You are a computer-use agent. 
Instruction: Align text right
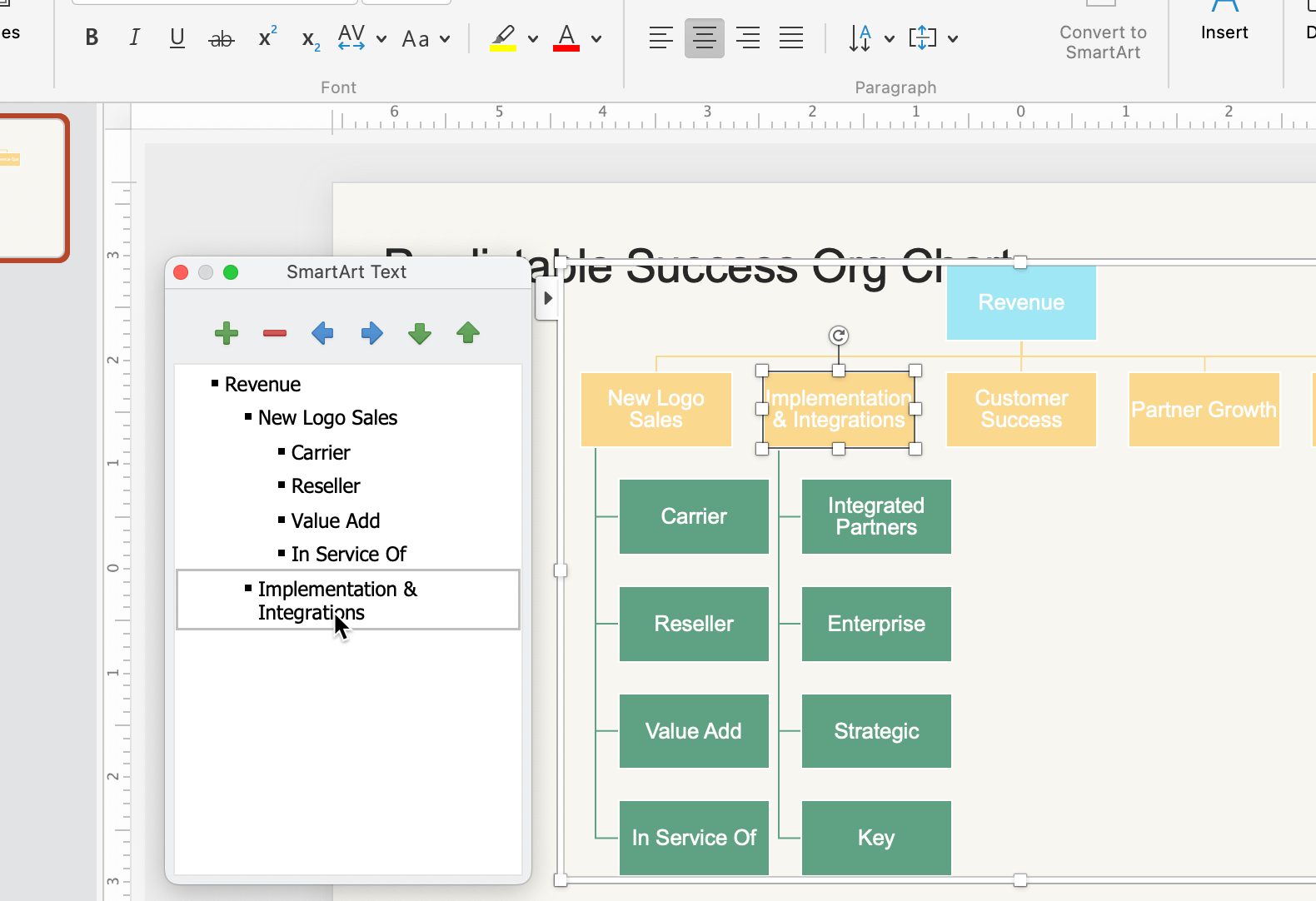(x=748, y=37)
